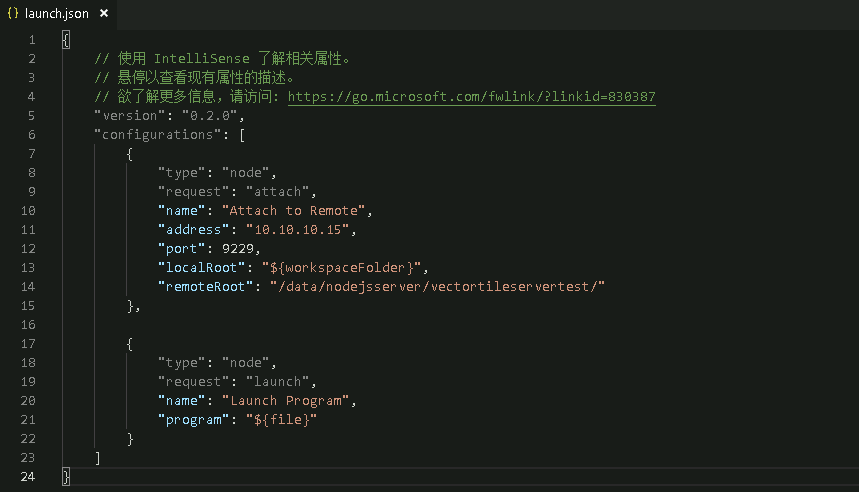
Task: Select the launch.json editor tab
Action: (x=58, y=14)
